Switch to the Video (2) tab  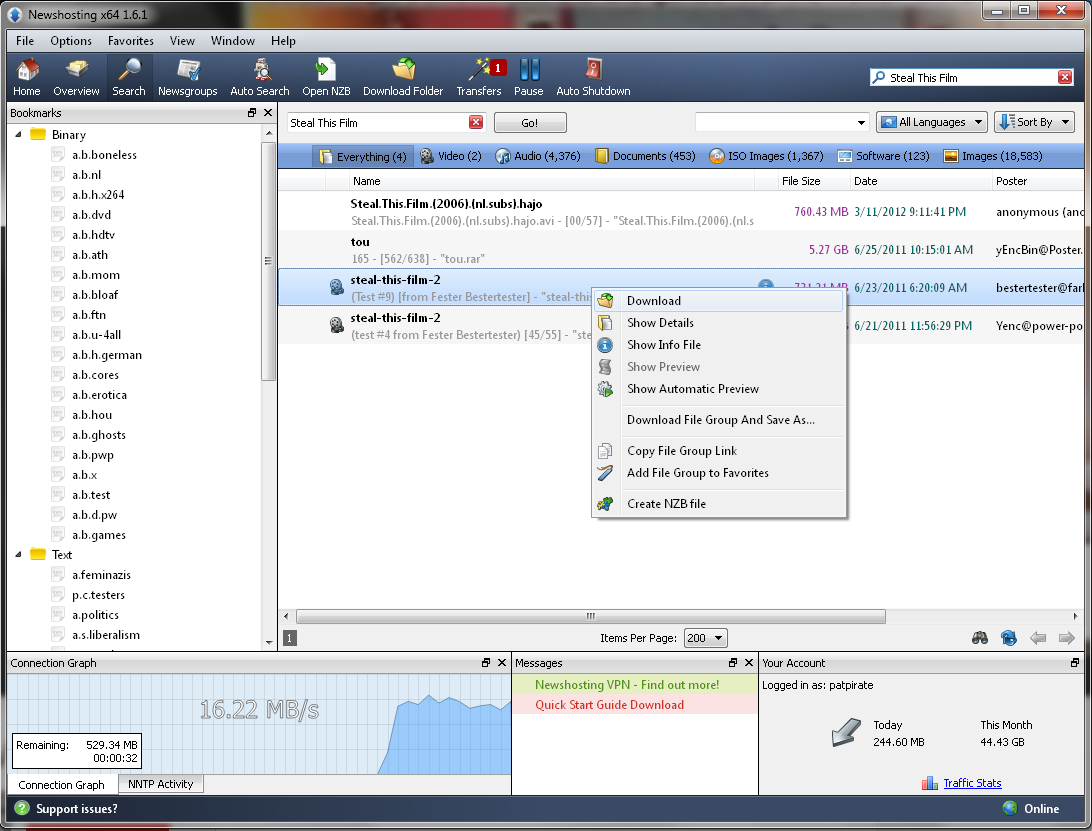pos(451,156)
